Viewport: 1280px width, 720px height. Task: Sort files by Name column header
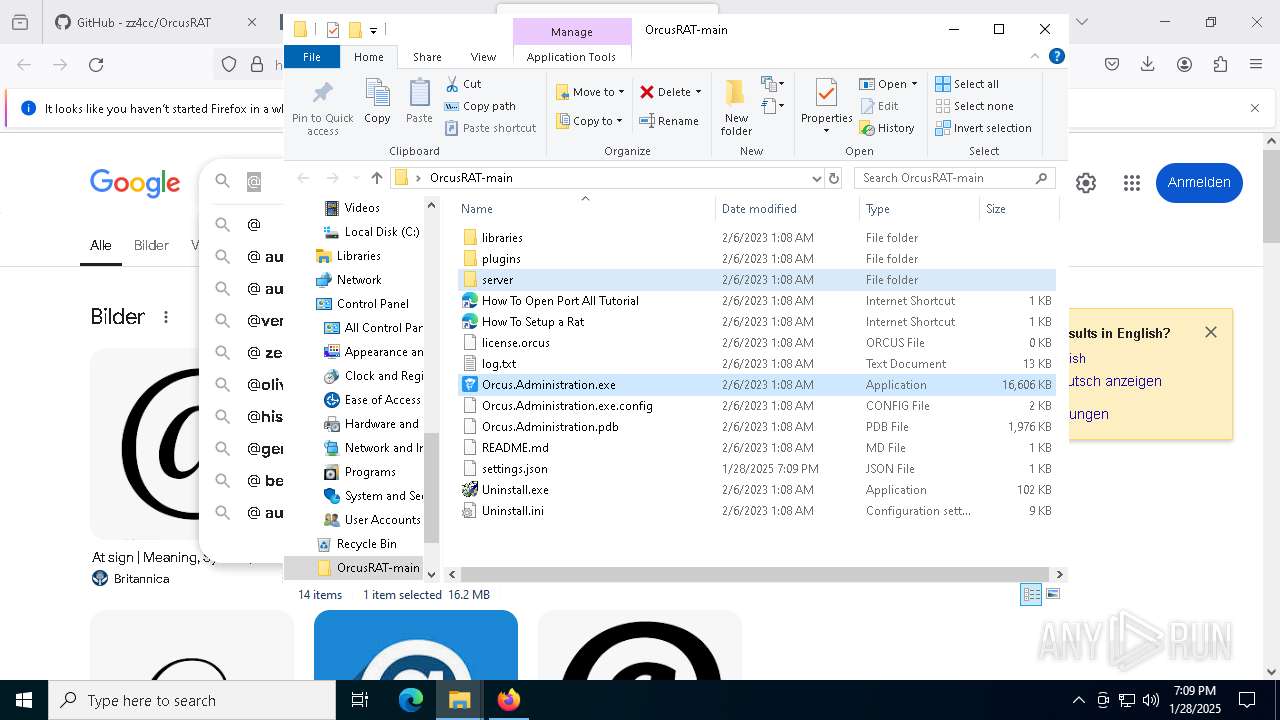click(585, 209)
